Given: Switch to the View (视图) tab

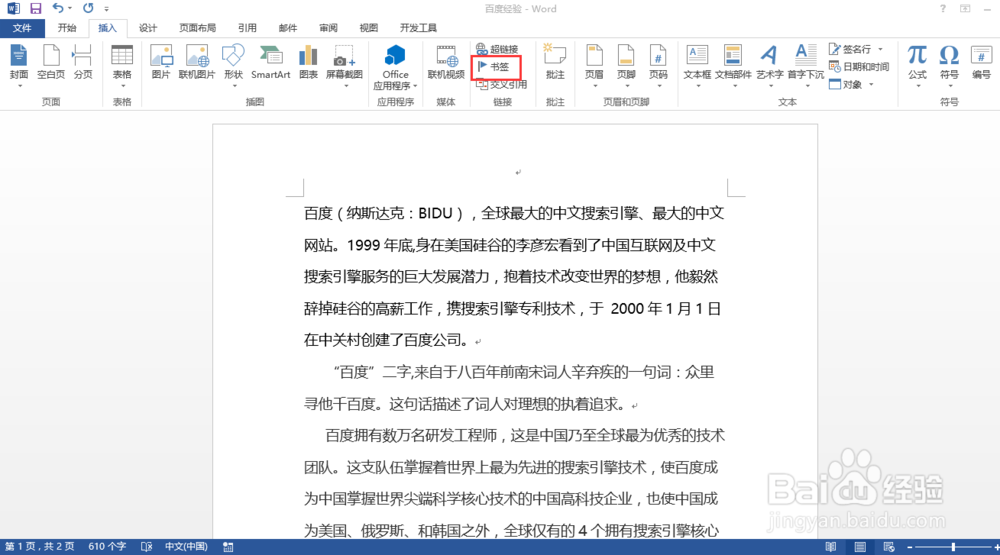Looking at the screenshot, I should click(369, 28).
